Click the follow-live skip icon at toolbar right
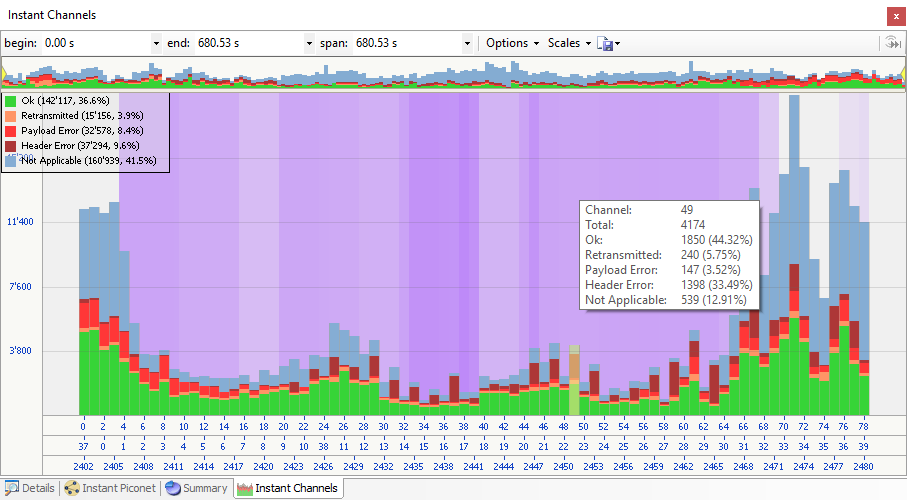 (x=889, y=43)
